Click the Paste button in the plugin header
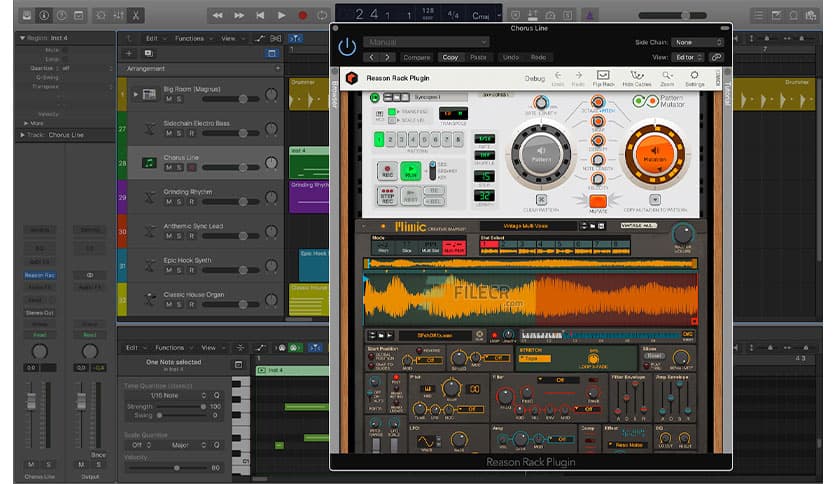 pyautogui.click(x=478, y=57)
